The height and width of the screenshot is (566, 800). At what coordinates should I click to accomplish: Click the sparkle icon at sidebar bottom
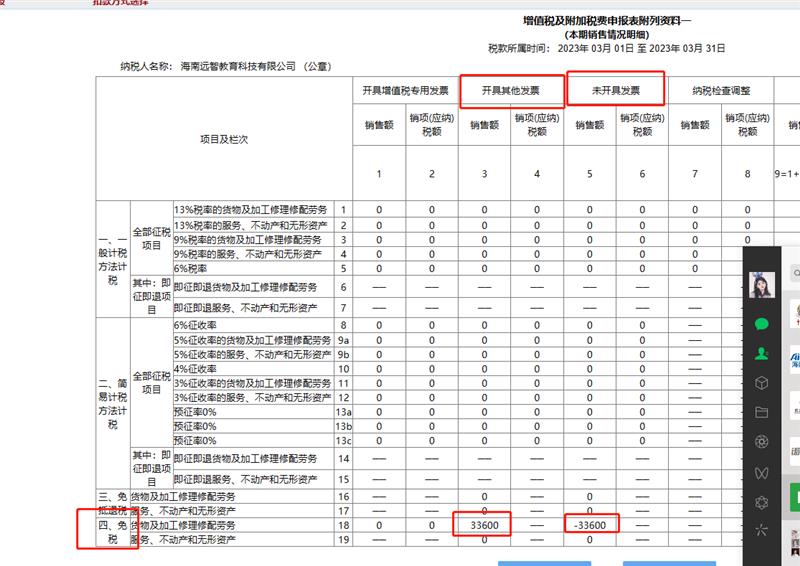[761, 530]
